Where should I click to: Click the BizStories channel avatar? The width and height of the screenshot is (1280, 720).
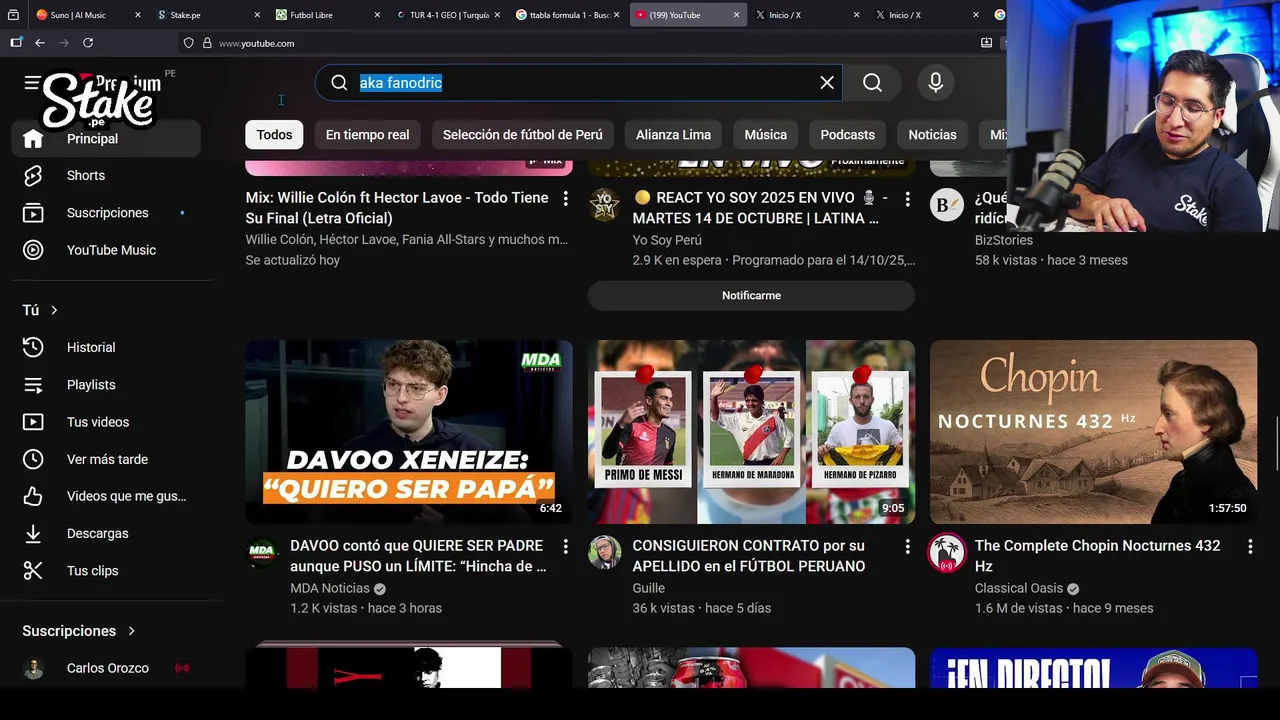[x=946, y=205]
